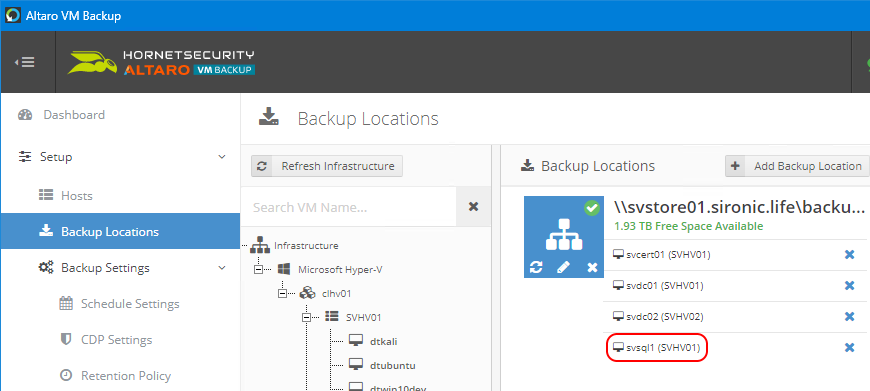
Task: Open the Dashboard page
Action: pos(74,115)
